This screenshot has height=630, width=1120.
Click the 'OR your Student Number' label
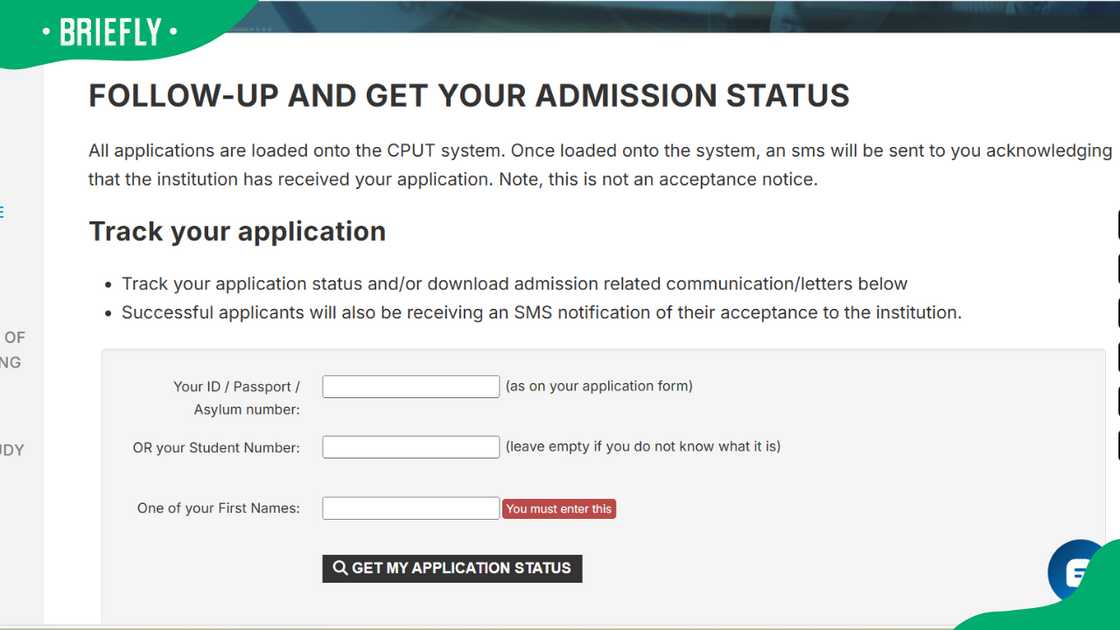(216, 448)
